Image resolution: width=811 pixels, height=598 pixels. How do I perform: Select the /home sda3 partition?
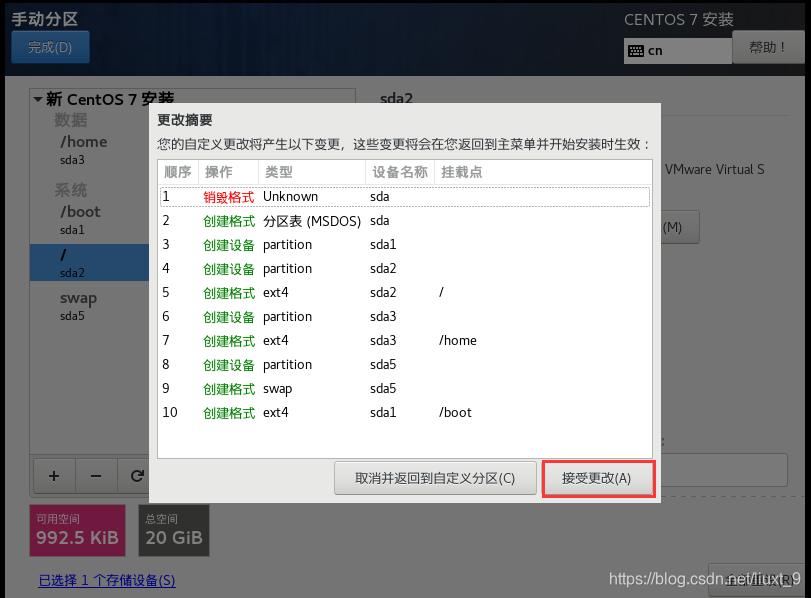pyautogui.click(x=82, y=150)
